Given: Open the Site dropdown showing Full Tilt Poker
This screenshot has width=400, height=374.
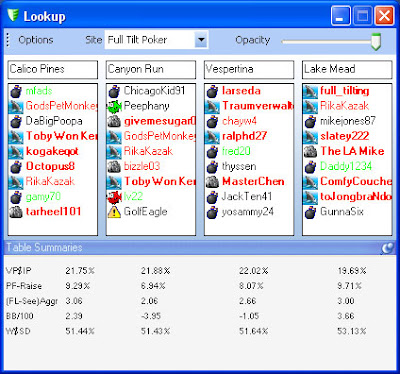Looking at the screenshot, I should [x=156, y=40].
